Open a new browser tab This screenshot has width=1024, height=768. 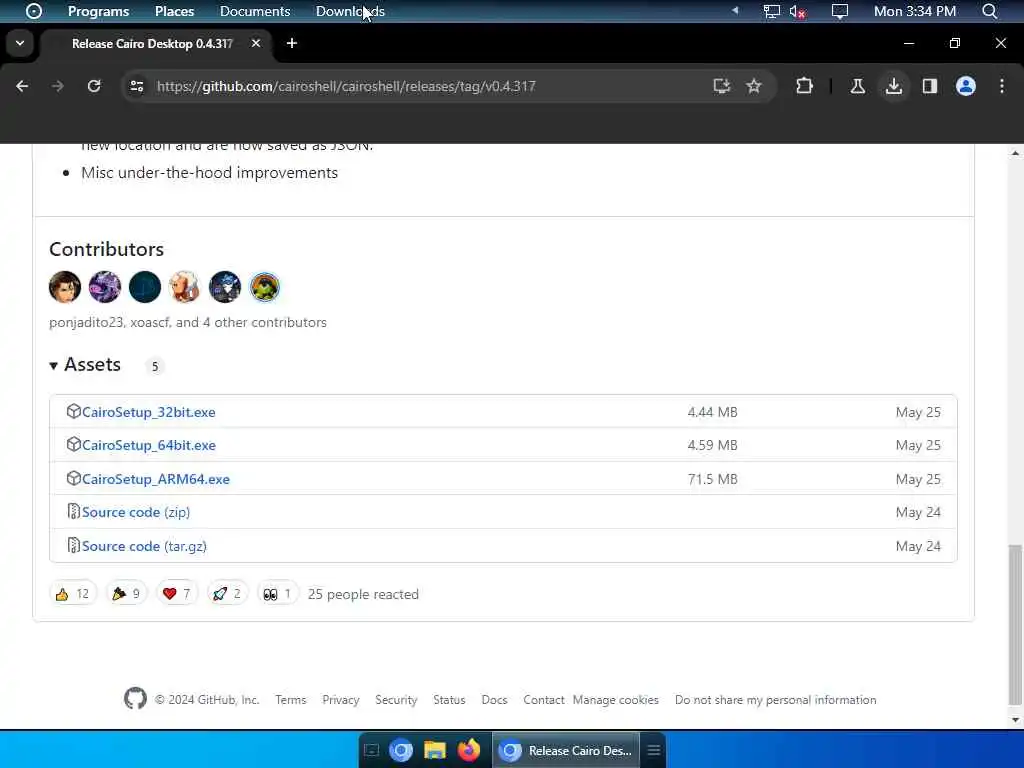pyautogui.click(x=292, y=43)
